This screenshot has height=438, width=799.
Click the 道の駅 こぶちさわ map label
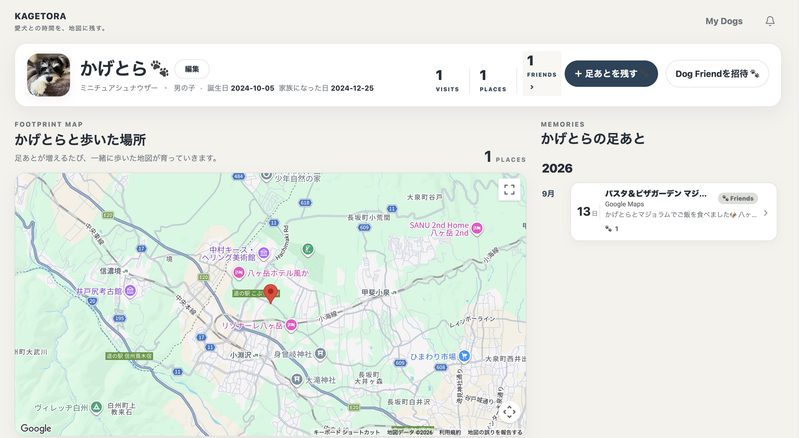point(256,293)
